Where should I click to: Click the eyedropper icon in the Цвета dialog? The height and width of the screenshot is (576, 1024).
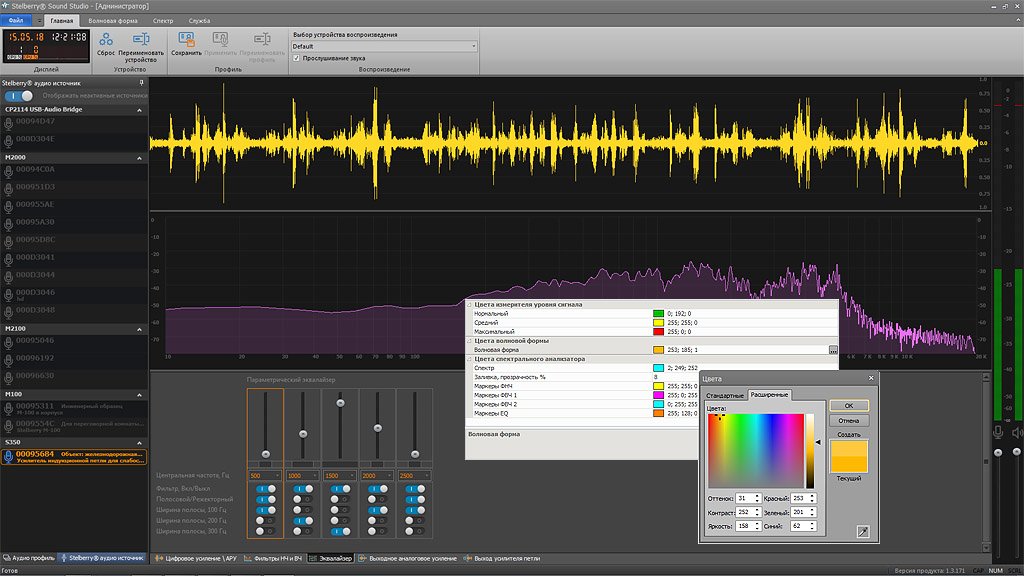tap(863, 530)
